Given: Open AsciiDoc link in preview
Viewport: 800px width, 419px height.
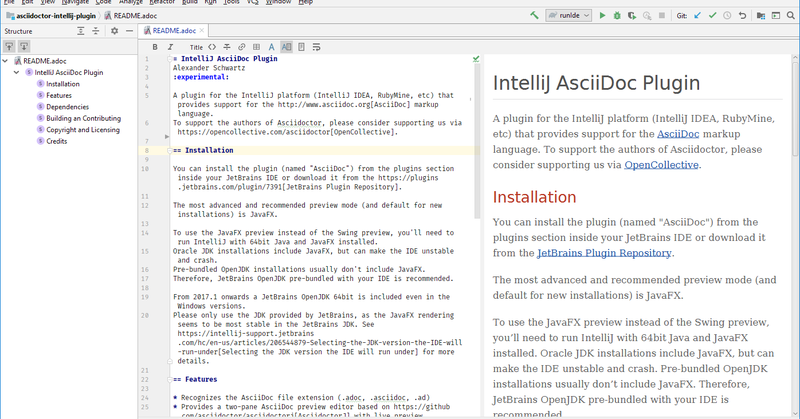Looking at the screenshot, I should [678, 134].
